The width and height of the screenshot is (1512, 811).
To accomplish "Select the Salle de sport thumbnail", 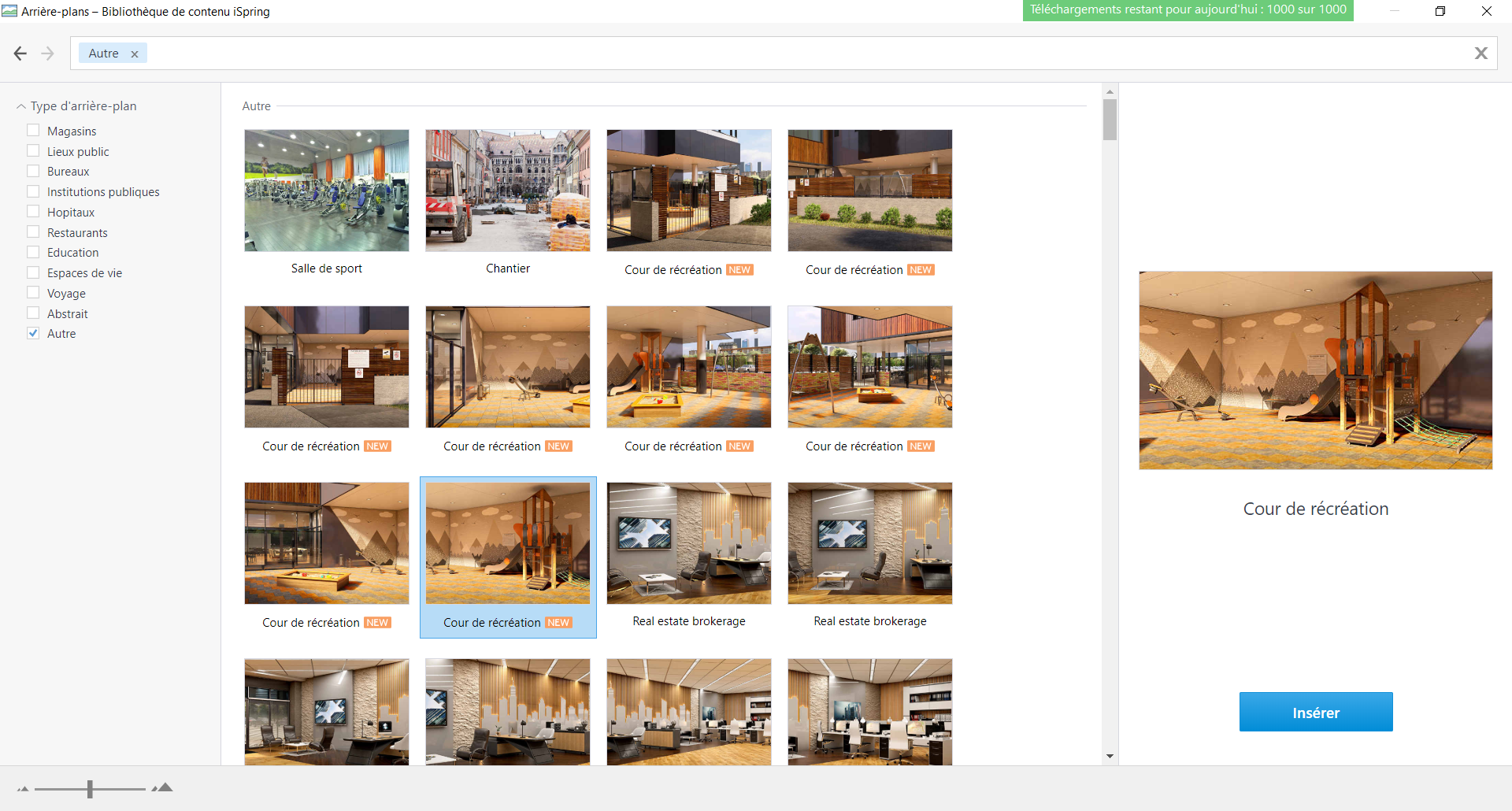I will coord(327,191).
